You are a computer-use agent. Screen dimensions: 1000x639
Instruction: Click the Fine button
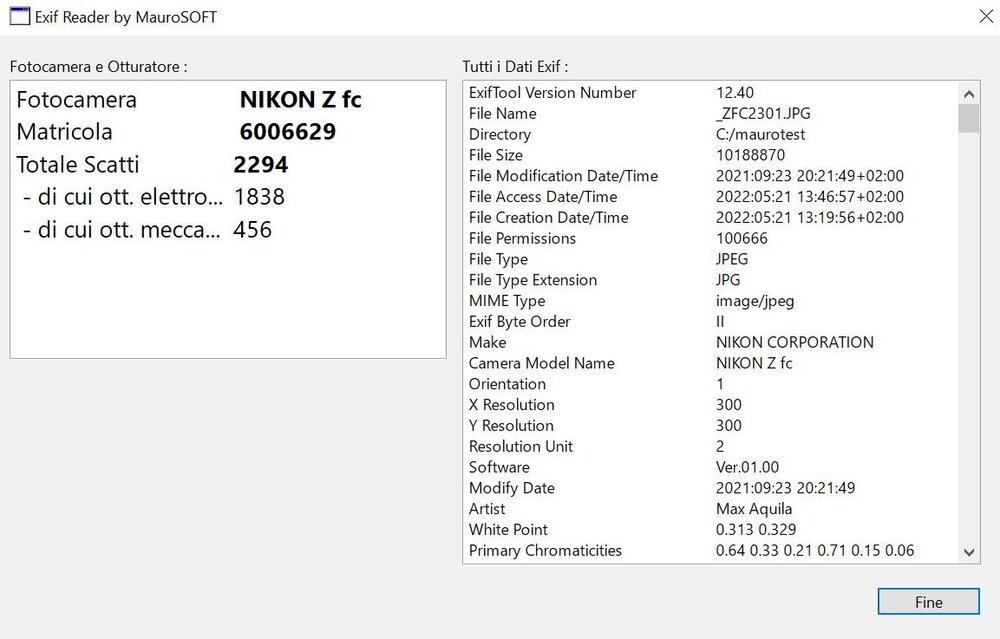click(x=928, y=601)
